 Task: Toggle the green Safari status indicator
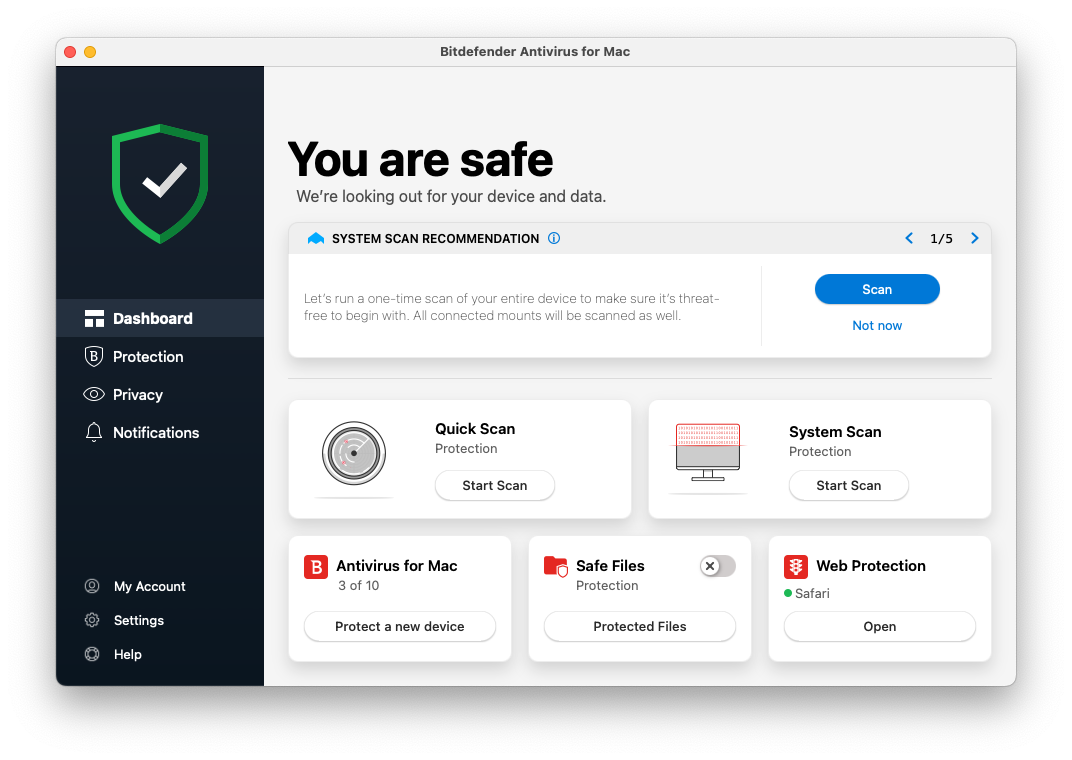[787, 591]
